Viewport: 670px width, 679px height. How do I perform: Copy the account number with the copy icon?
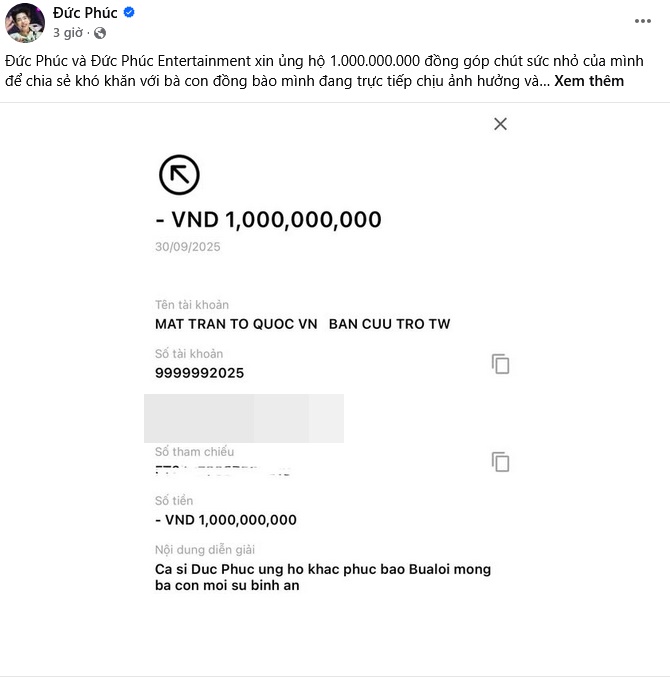[x=500, y=364]
